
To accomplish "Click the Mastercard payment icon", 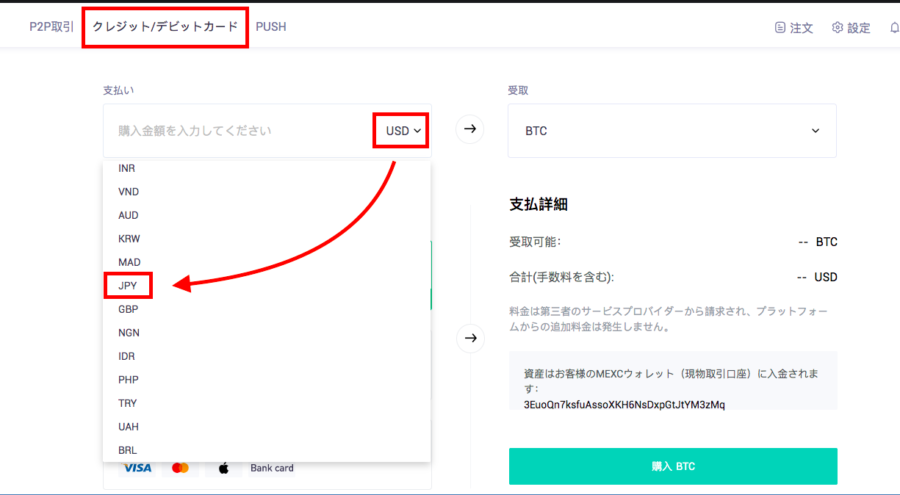I will [180, 469].
